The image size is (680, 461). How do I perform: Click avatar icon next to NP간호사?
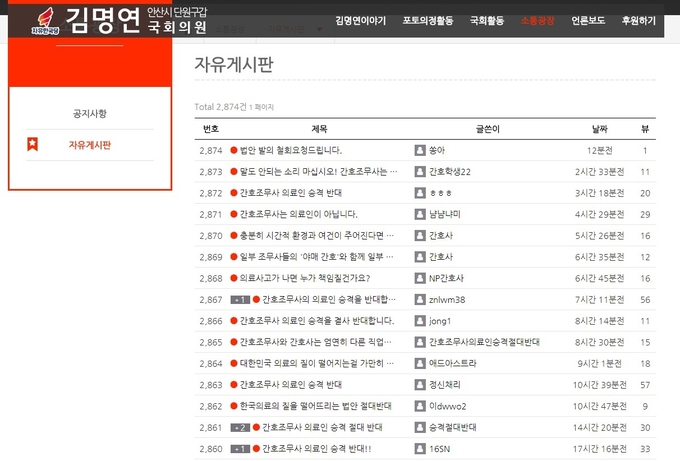pos(420,278)
